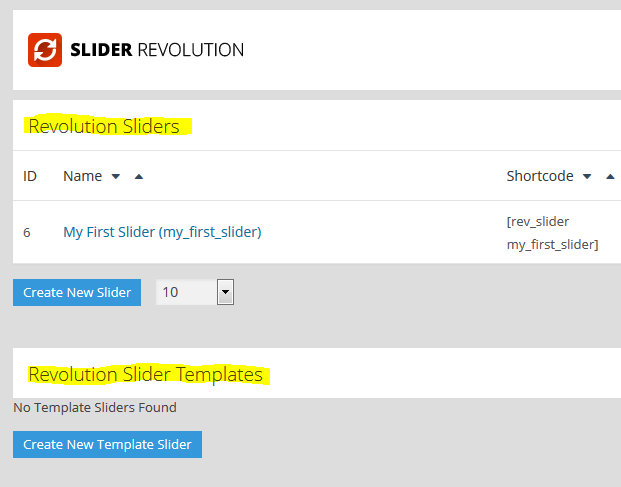Click the No Template Sliders Found message
Image resolution: width=621 pixels, height=487 pixels.
pos(95,407)
